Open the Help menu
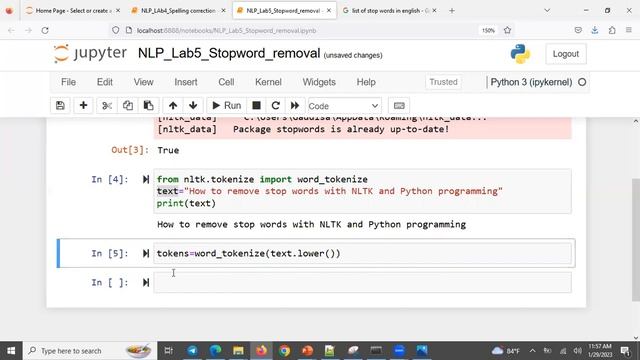640x360 pixels. click(x=366, y=82)
